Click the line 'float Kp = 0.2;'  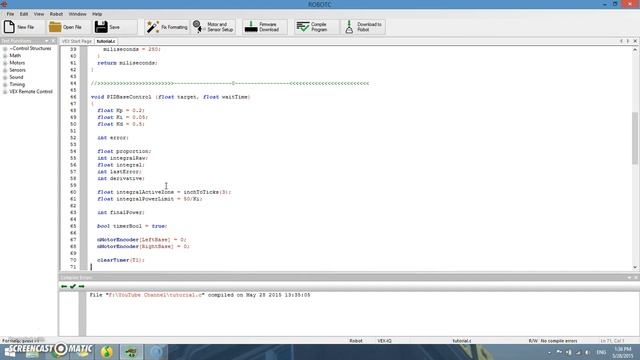pyautogui.click(x=121, y=111)
